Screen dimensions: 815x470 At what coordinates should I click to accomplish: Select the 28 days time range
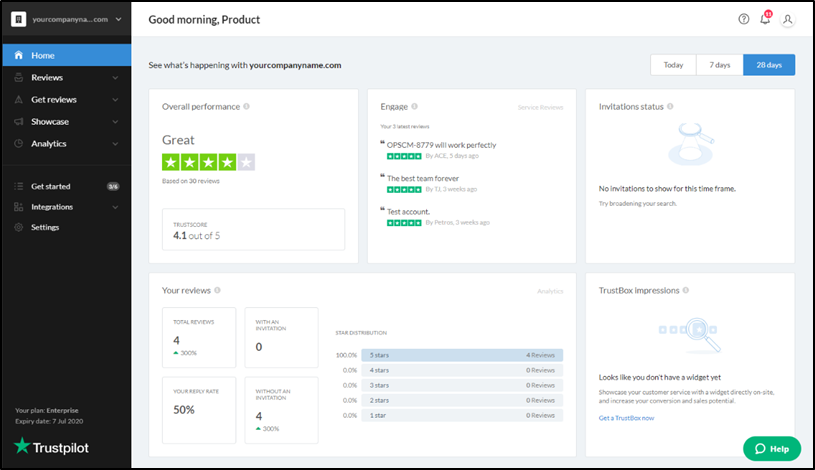769,65
